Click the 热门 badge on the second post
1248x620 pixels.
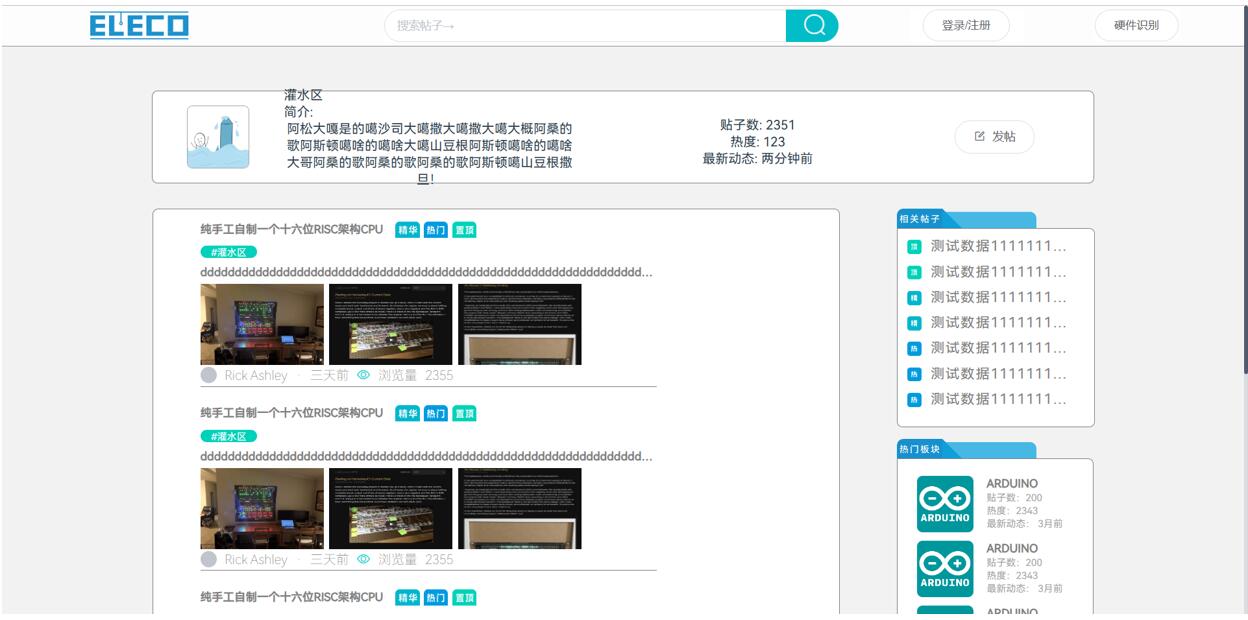click(x=436, y=414)
